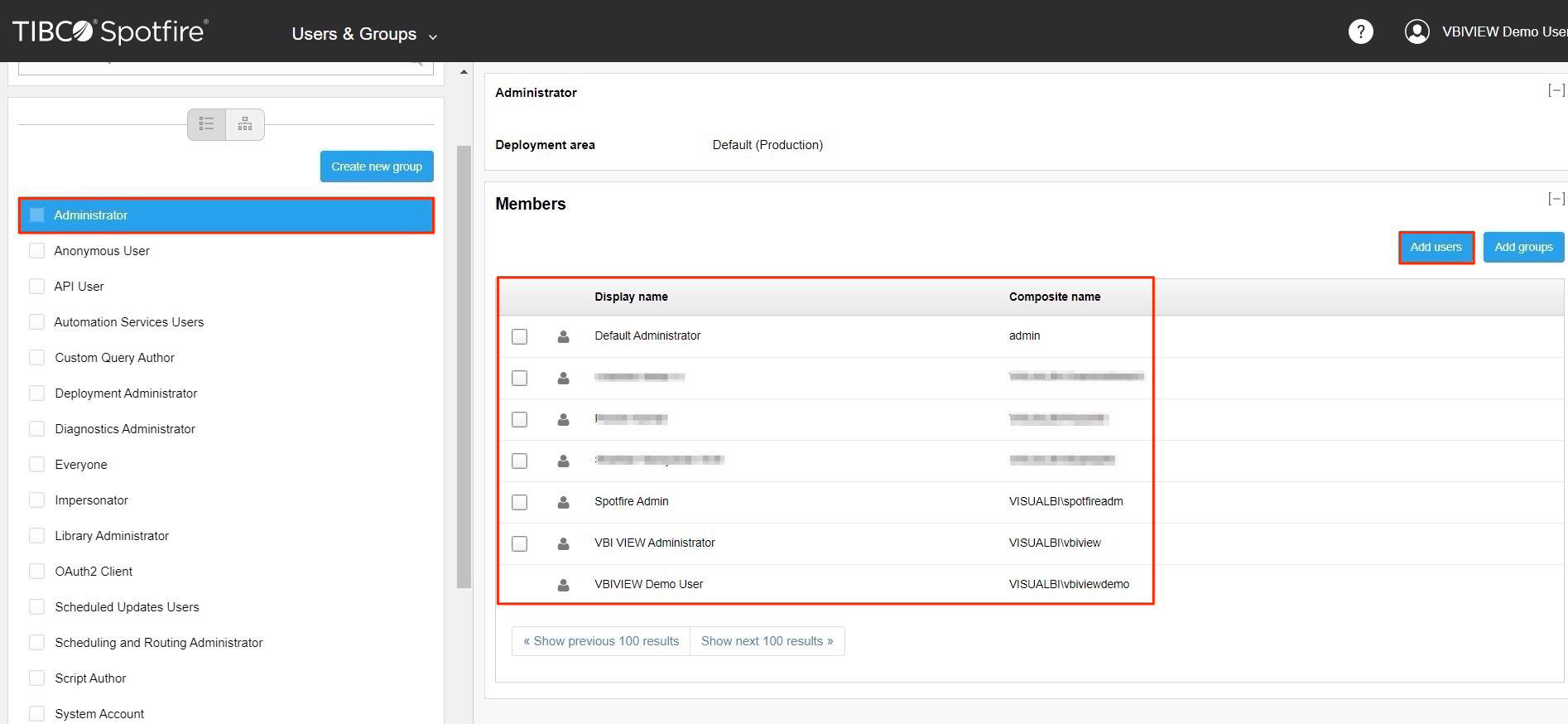Collapse the Members panel
Screen dimensions: 1568x724
click(x=1556, y=199)
